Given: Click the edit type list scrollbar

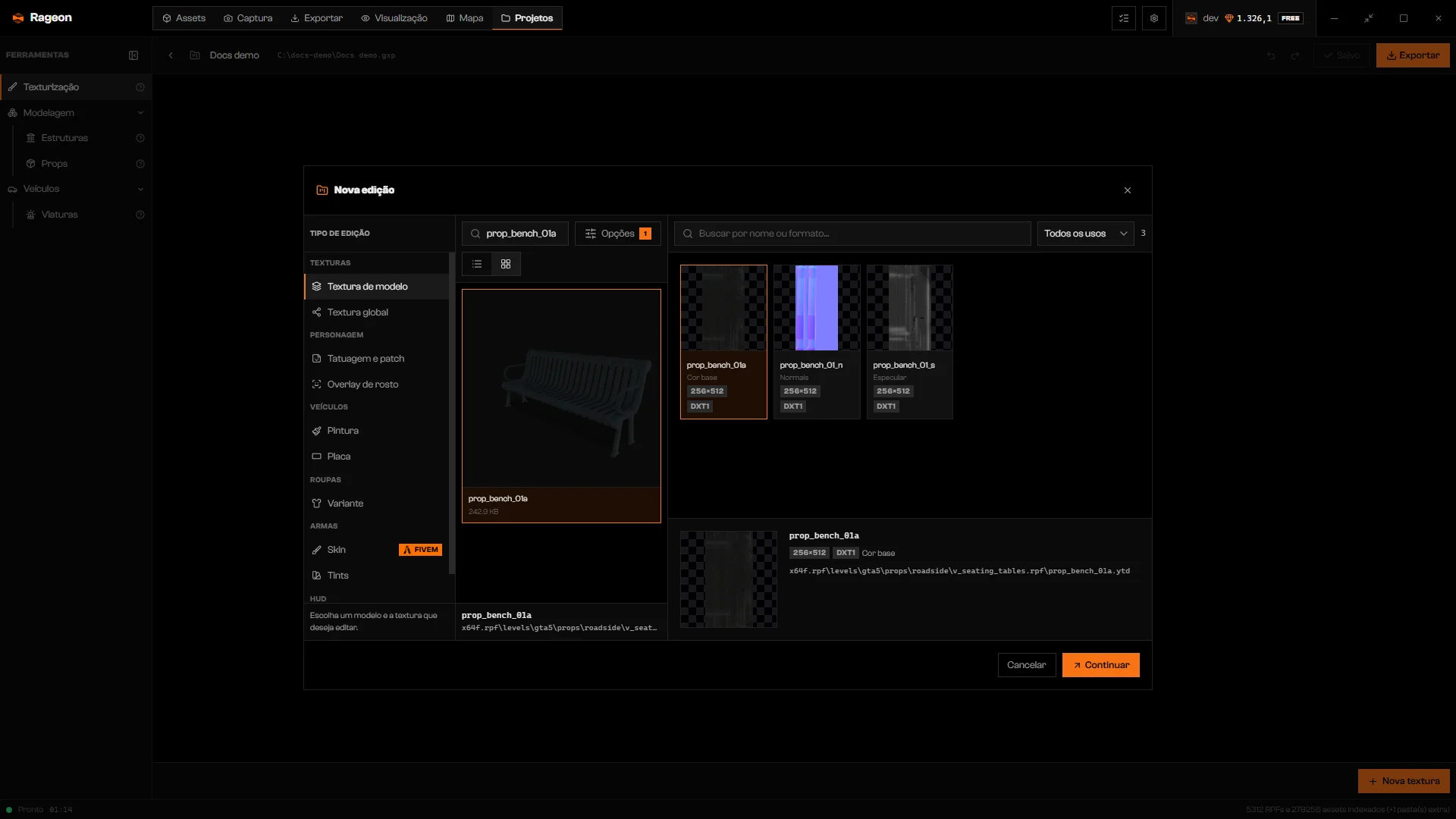Looking at the screenshot, I should pos(452,413).
